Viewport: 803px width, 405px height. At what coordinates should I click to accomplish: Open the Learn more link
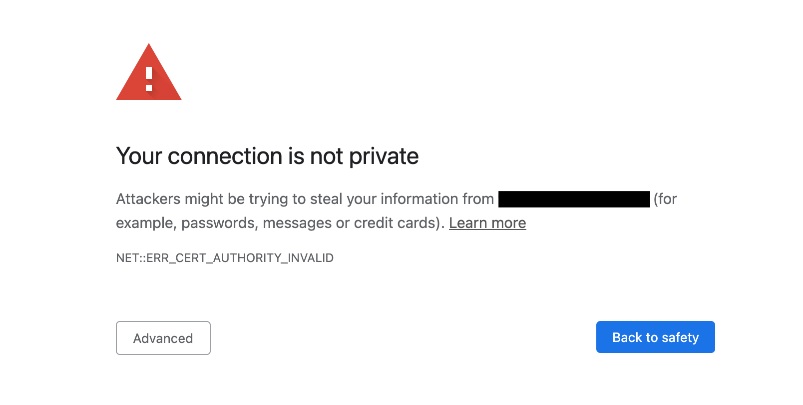(x=487, y=223)
